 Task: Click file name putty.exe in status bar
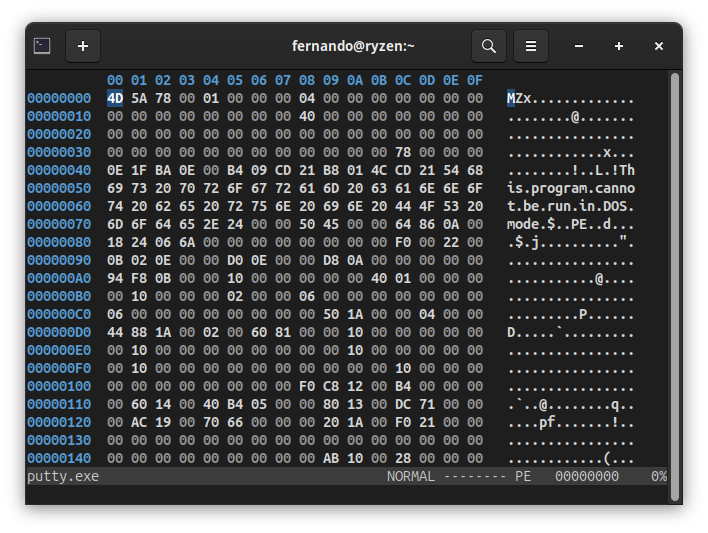[x=63, y=477]
